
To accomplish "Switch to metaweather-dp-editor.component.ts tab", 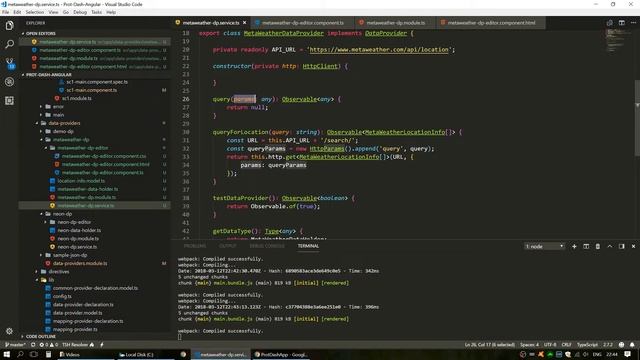I will click(x=302, y=23).
